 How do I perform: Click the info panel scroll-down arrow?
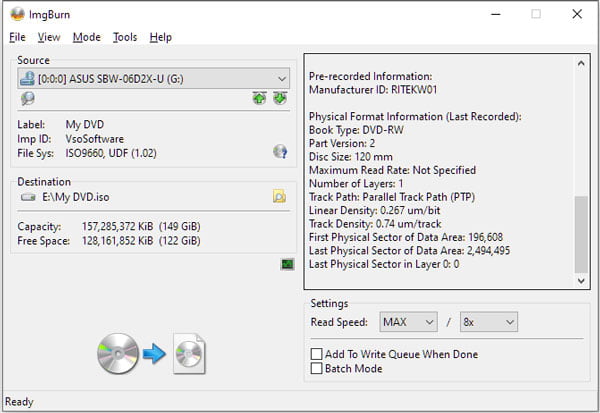pos(581,281)
